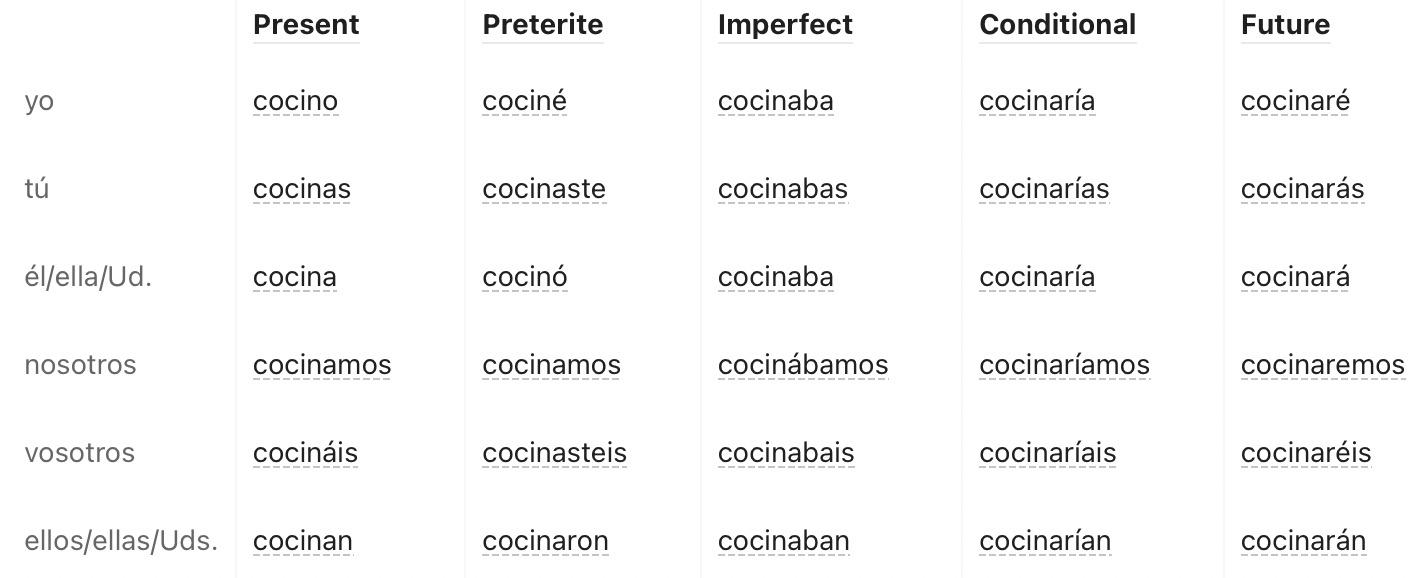Select the preterite form cociné
Viewport: 1414px width, 578px height.
coord(524,102)
